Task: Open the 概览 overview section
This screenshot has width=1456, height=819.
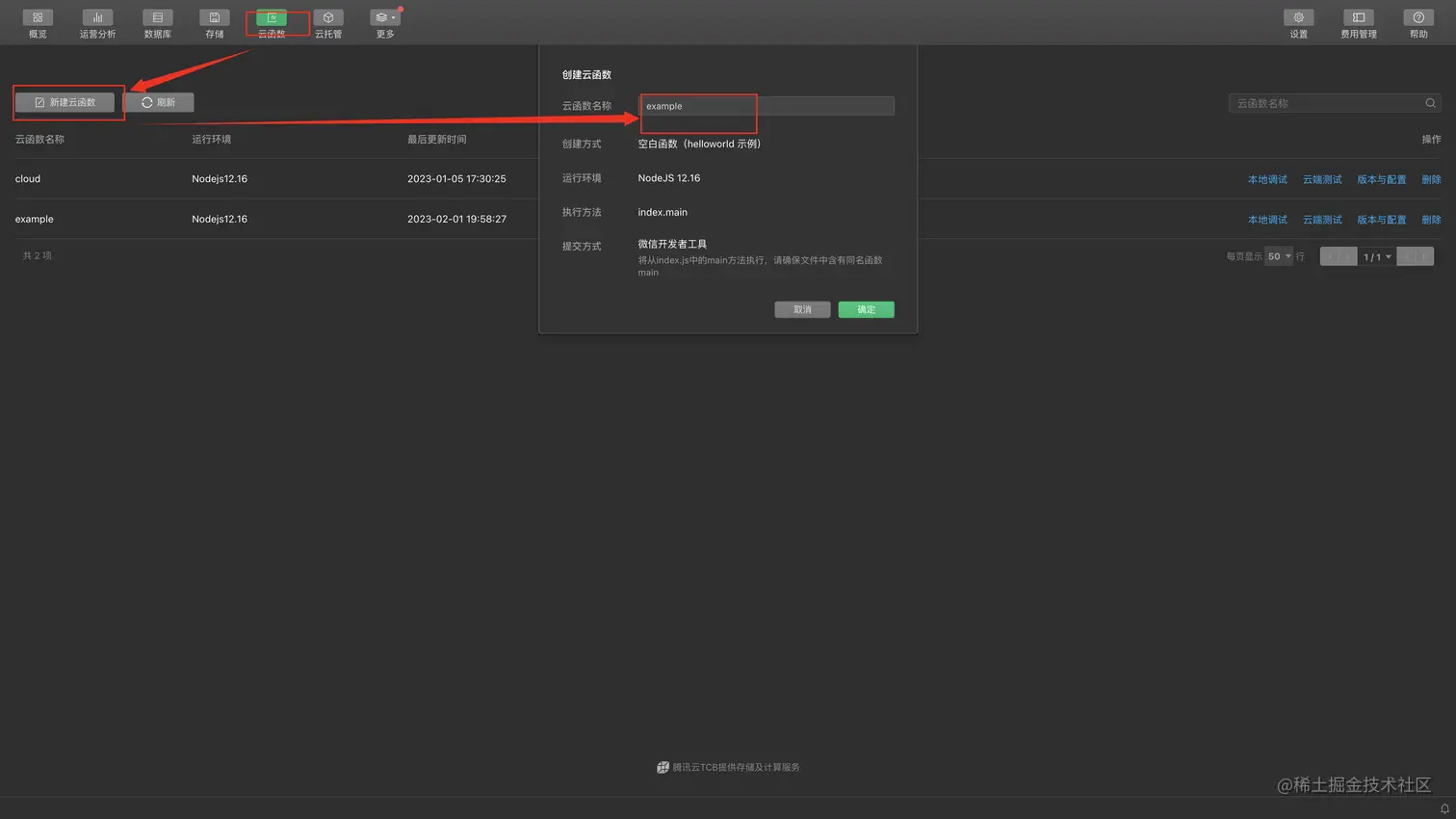Action: (38, 23)
